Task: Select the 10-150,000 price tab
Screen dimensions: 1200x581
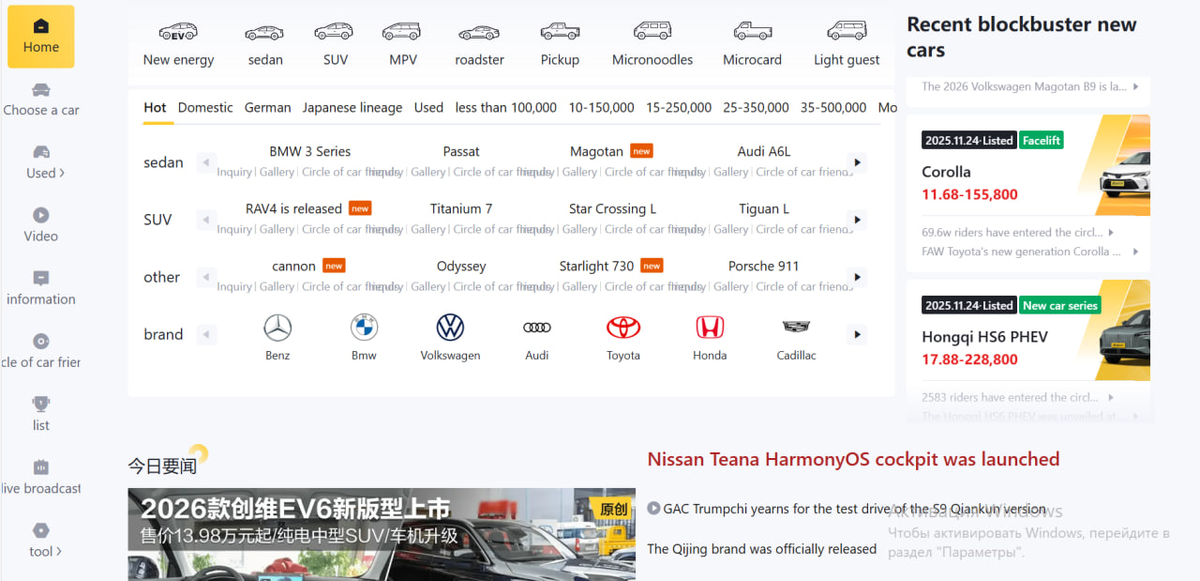Action: coord(601,108)
